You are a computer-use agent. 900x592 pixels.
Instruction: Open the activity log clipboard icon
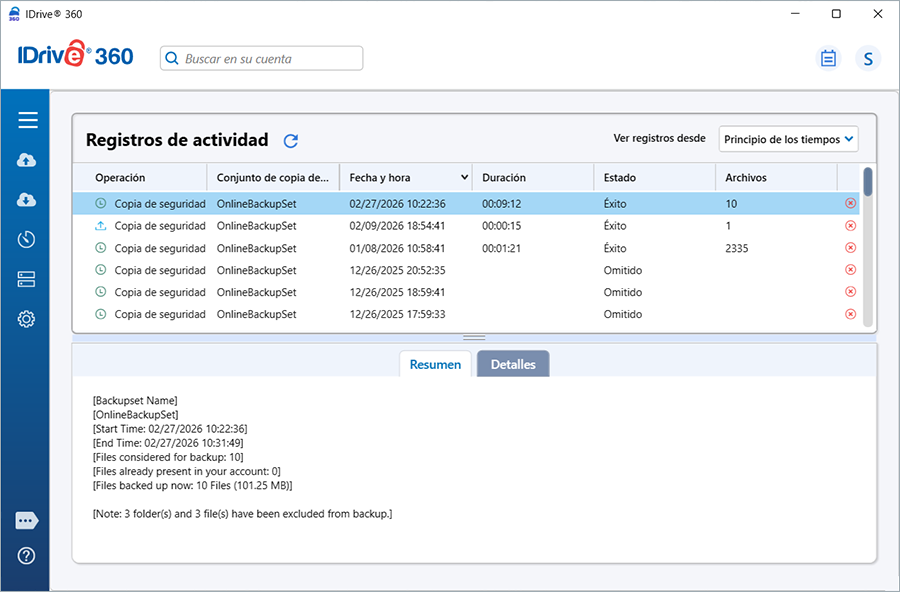[x=828, y=59]
